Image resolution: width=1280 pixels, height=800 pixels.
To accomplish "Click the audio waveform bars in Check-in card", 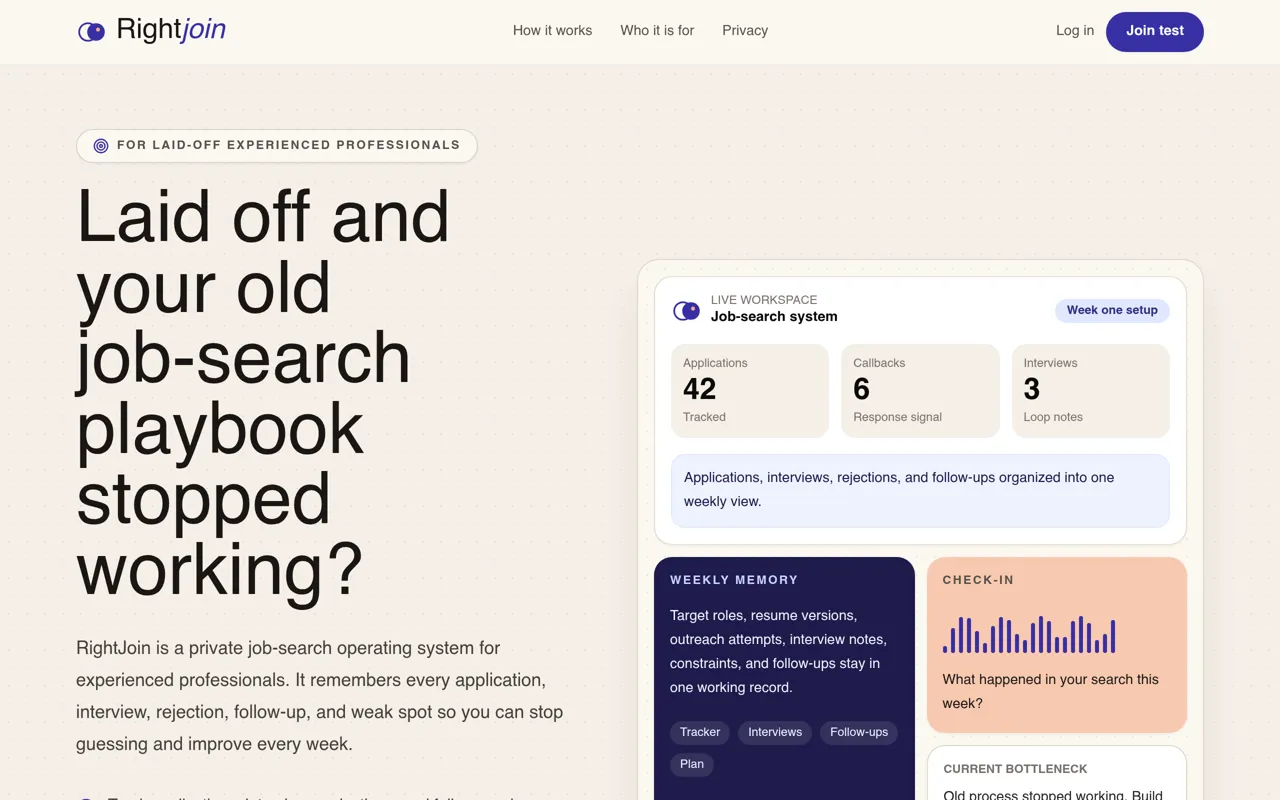I will 1029,635.
